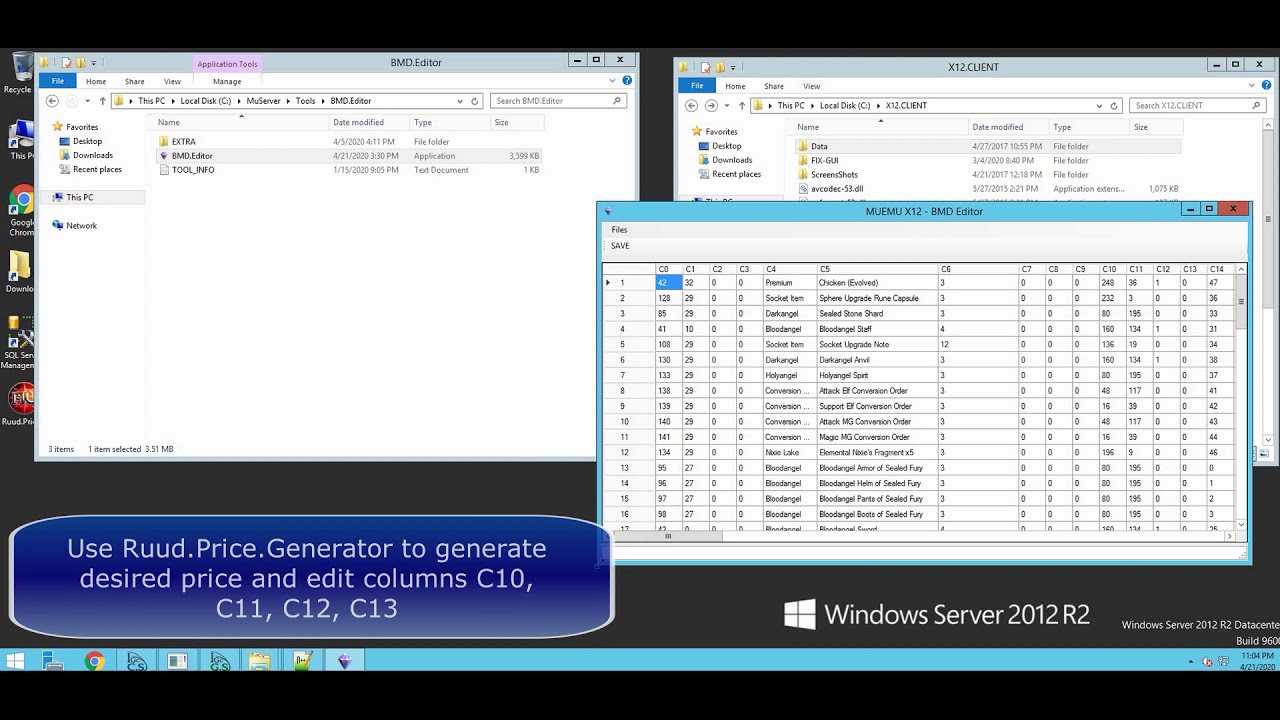Click SAVE in the BMD Editor
1280x720 pixels.
(x=620, y=246)
